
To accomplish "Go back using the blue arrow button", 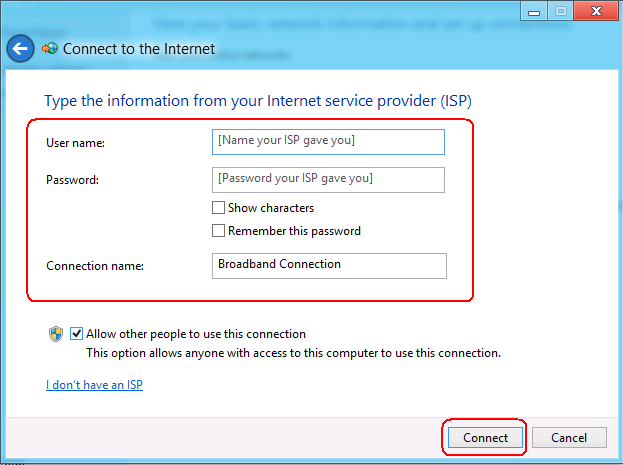I will pos(20,48).
